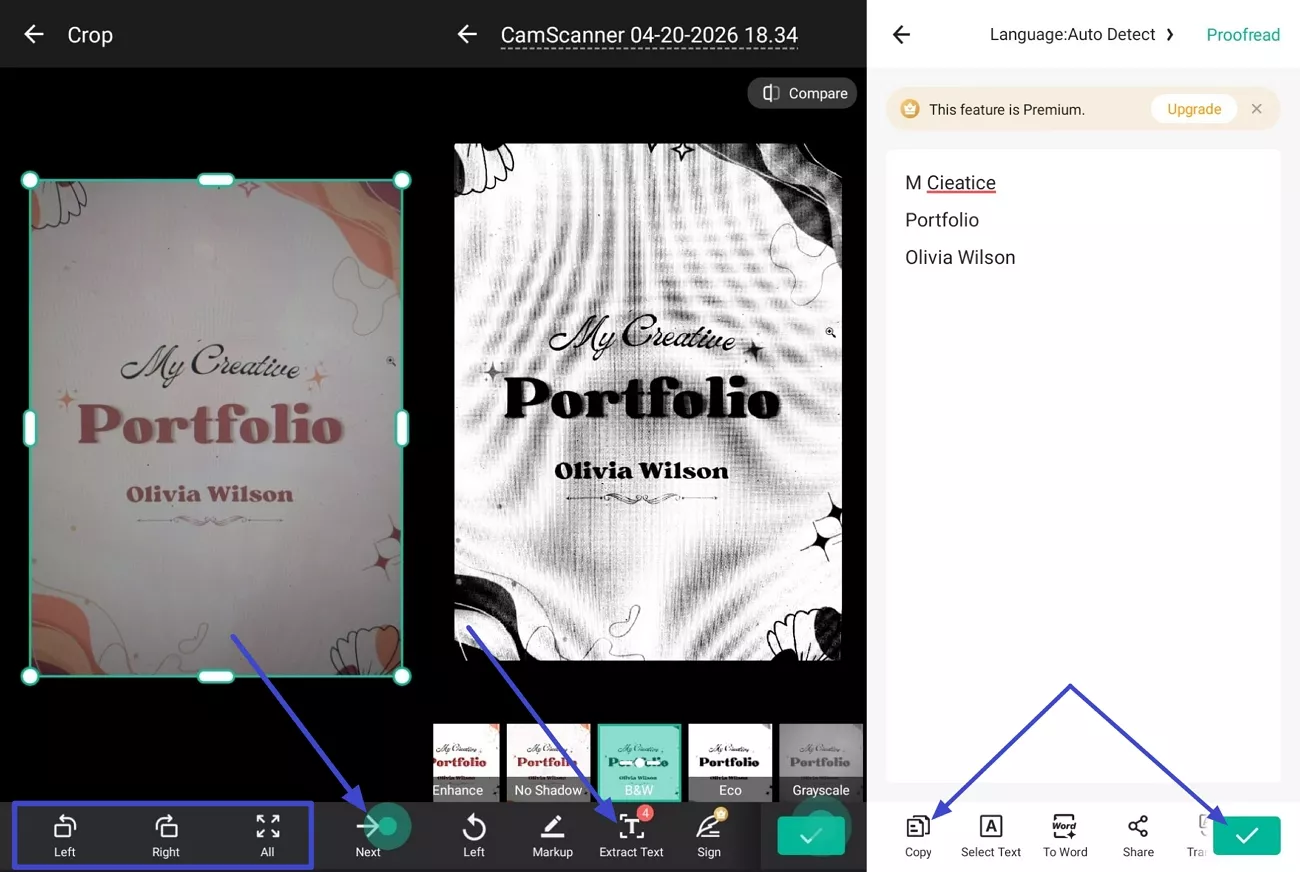Click the top edge crop handle
This screenshot has width=1300, height=872.
[216, 180]
